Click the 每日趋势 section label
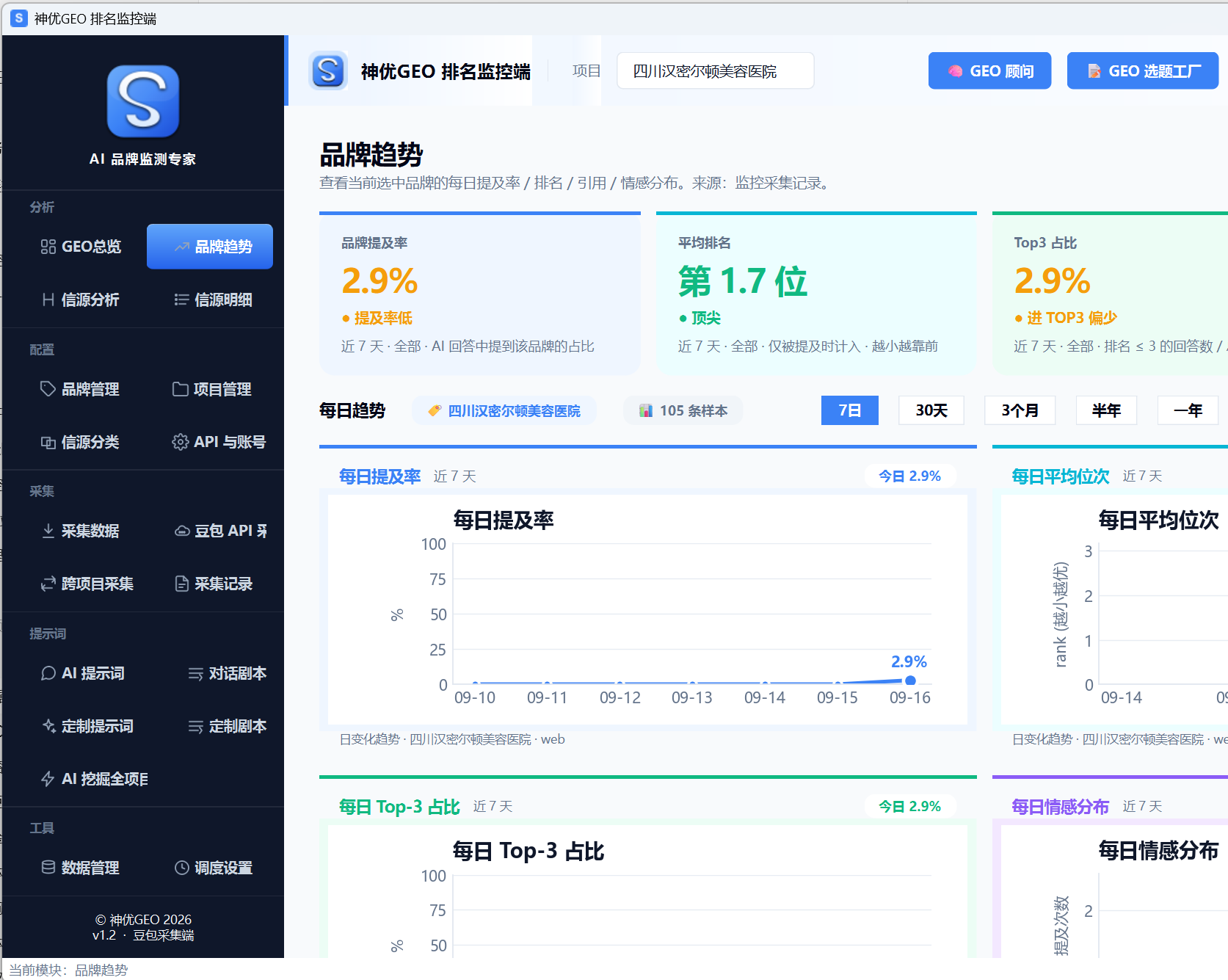1228x980 pixels. coord(352,410)
